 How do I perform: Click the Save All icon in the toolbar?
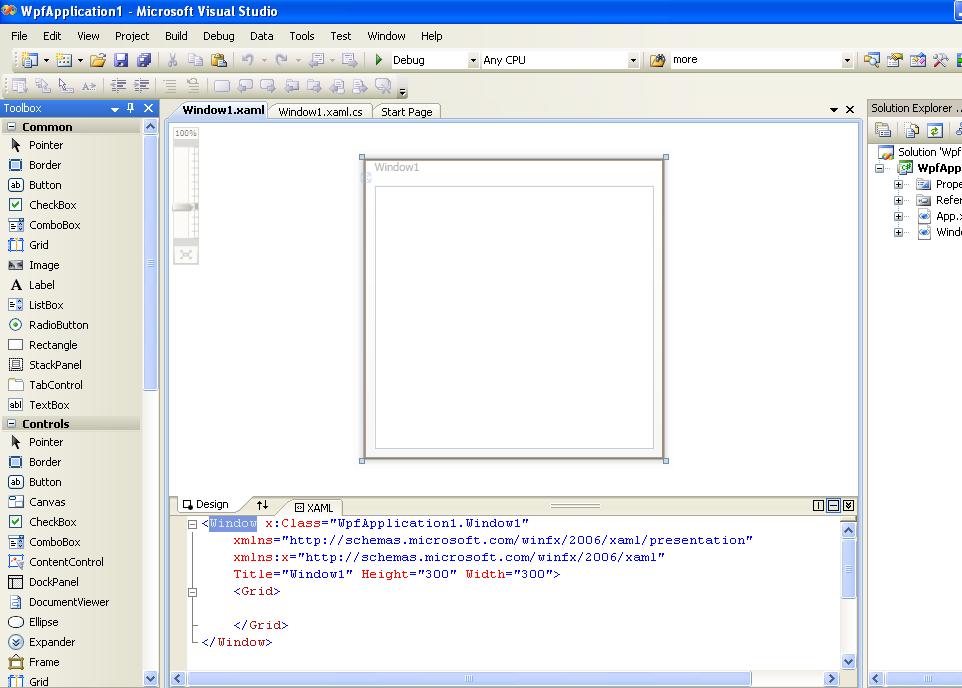143,59
